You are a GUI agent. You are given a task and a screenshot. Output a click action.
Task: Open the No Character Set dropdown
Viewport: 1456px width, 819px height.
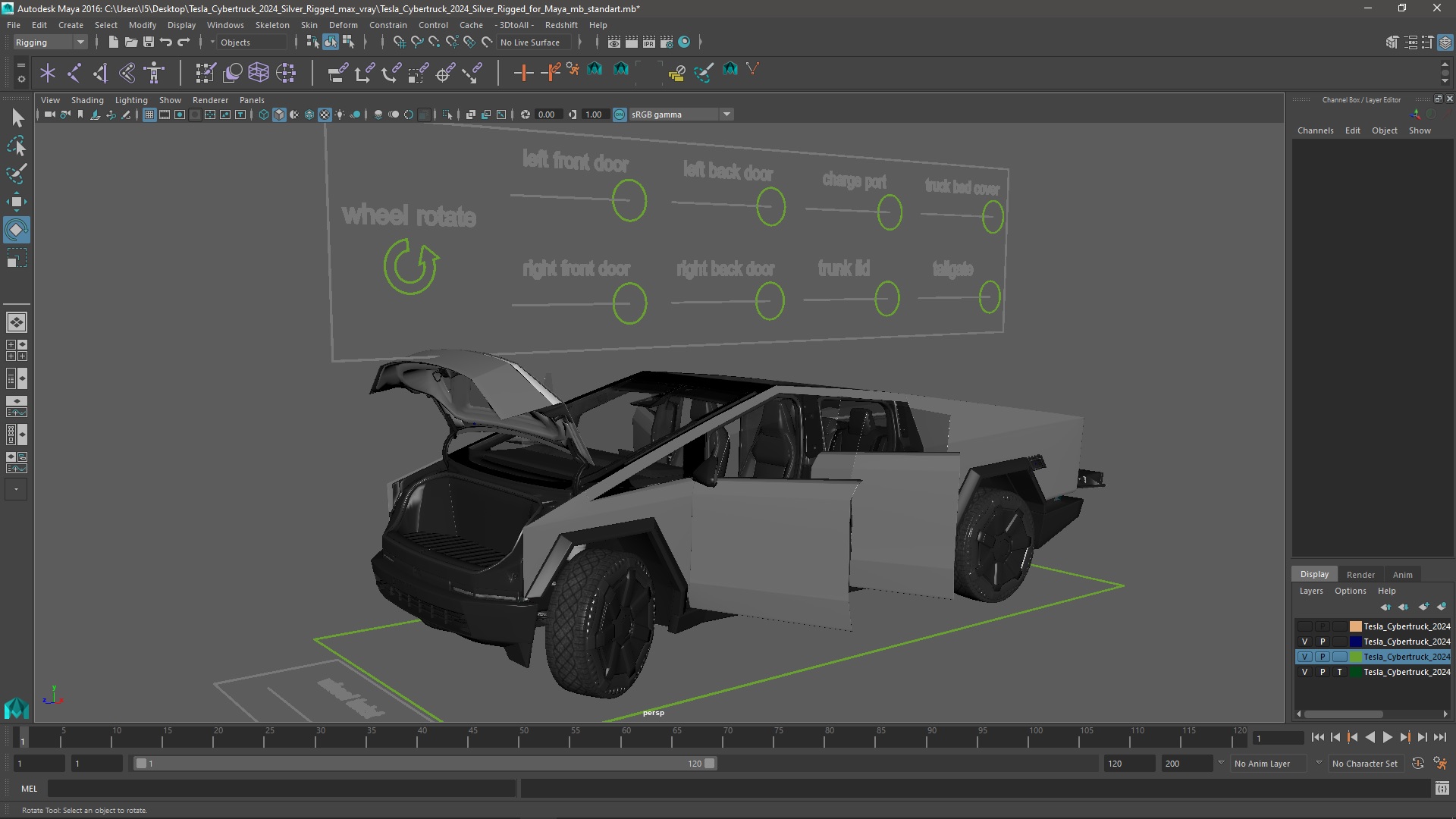point(1365,764)
